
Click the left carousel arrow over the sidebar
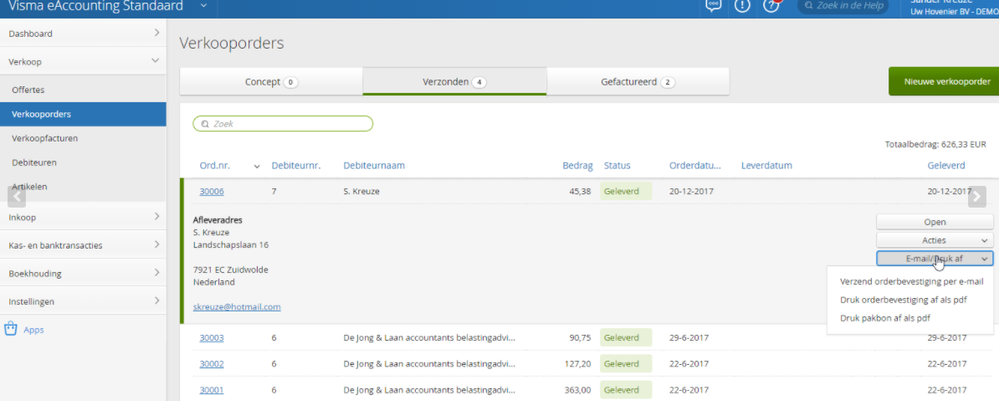click(17, 197)
